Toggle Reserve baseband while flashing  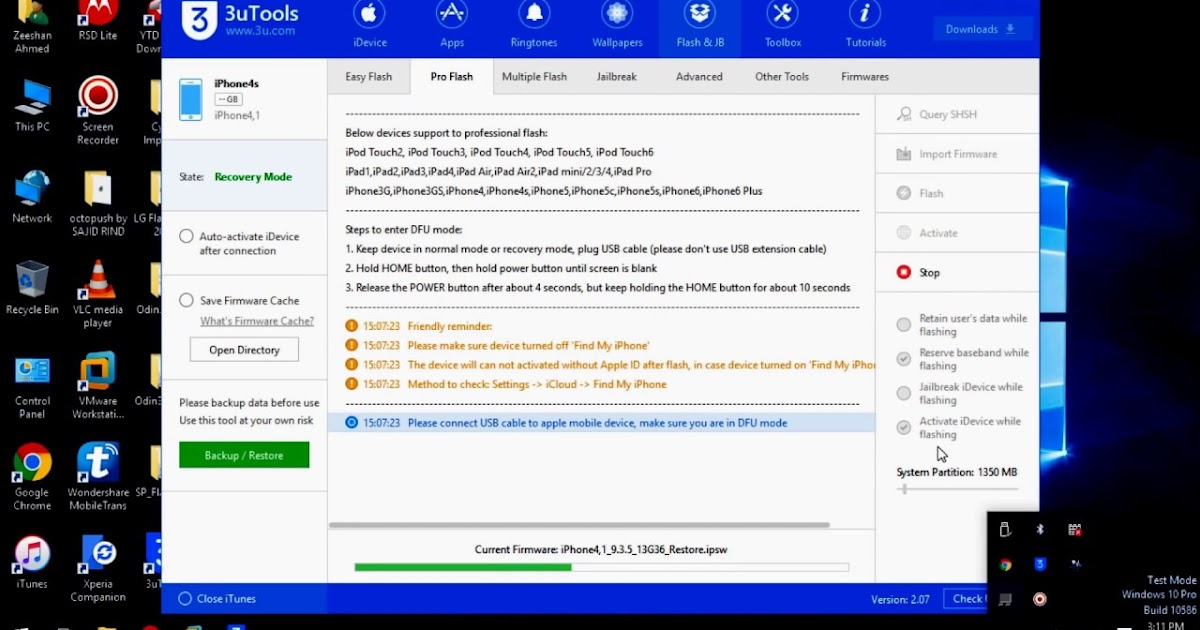904,359
